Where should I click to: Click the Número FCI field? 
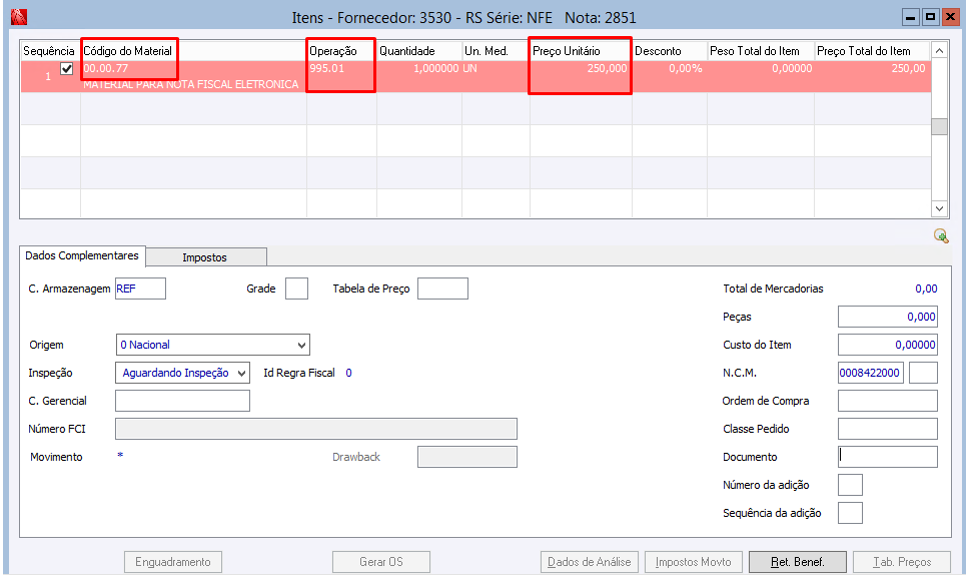coord(316,429)
